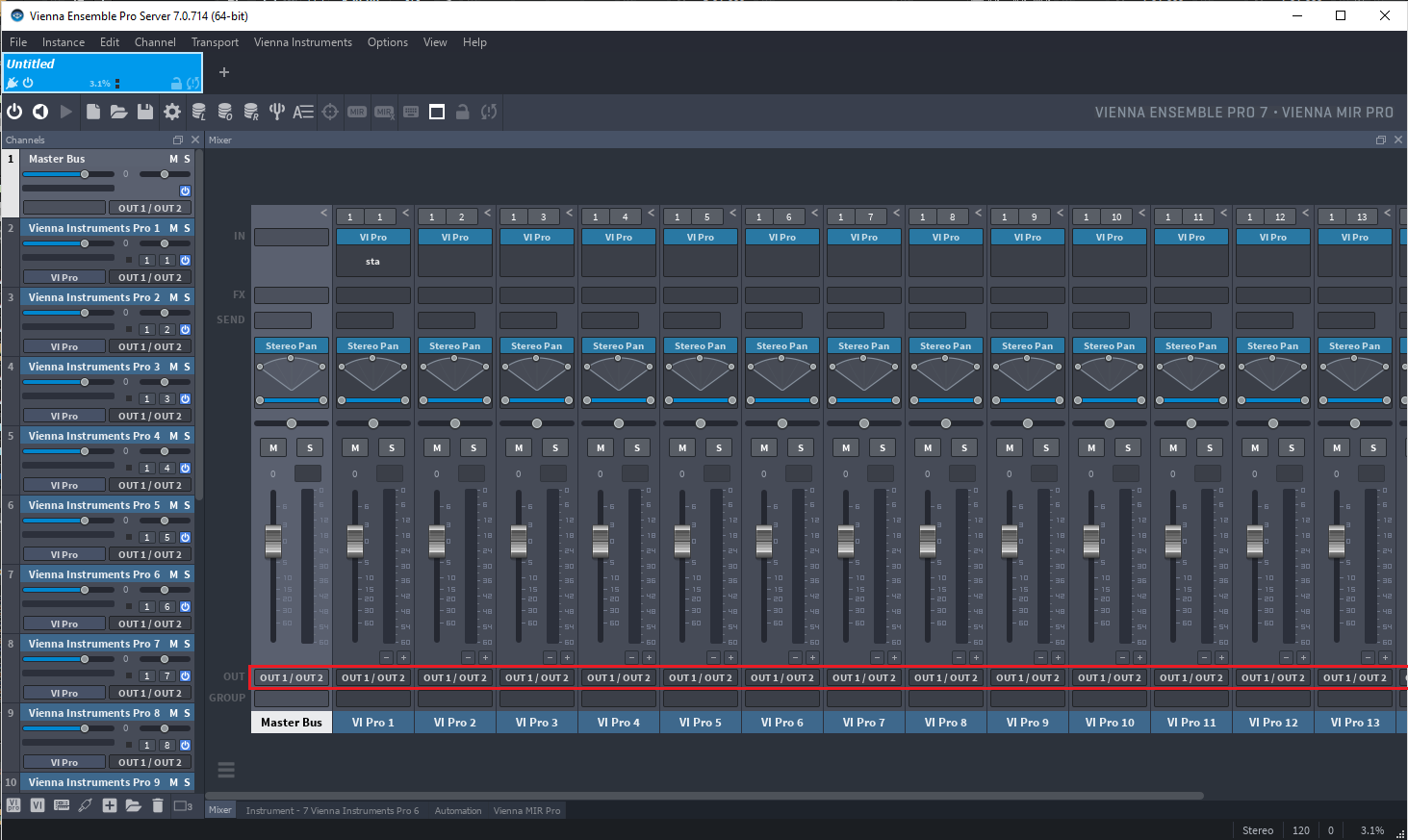1408x840 pixels.
Task: Mute the VI Pro 10 mixer strip
Action: (x=1091, y=447)
